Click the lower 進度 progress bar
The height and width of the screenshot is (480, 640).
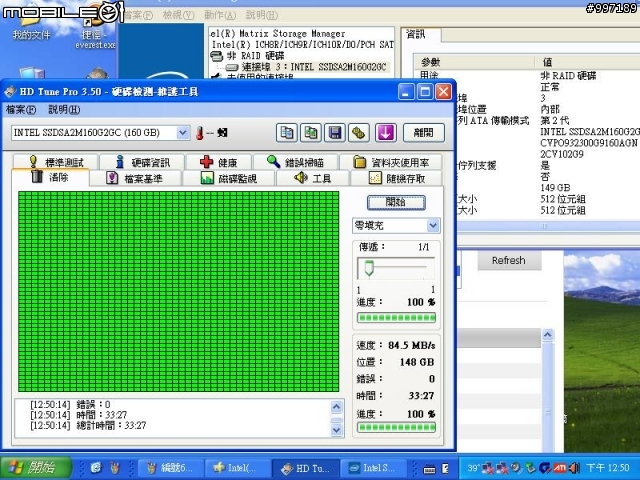396,427
